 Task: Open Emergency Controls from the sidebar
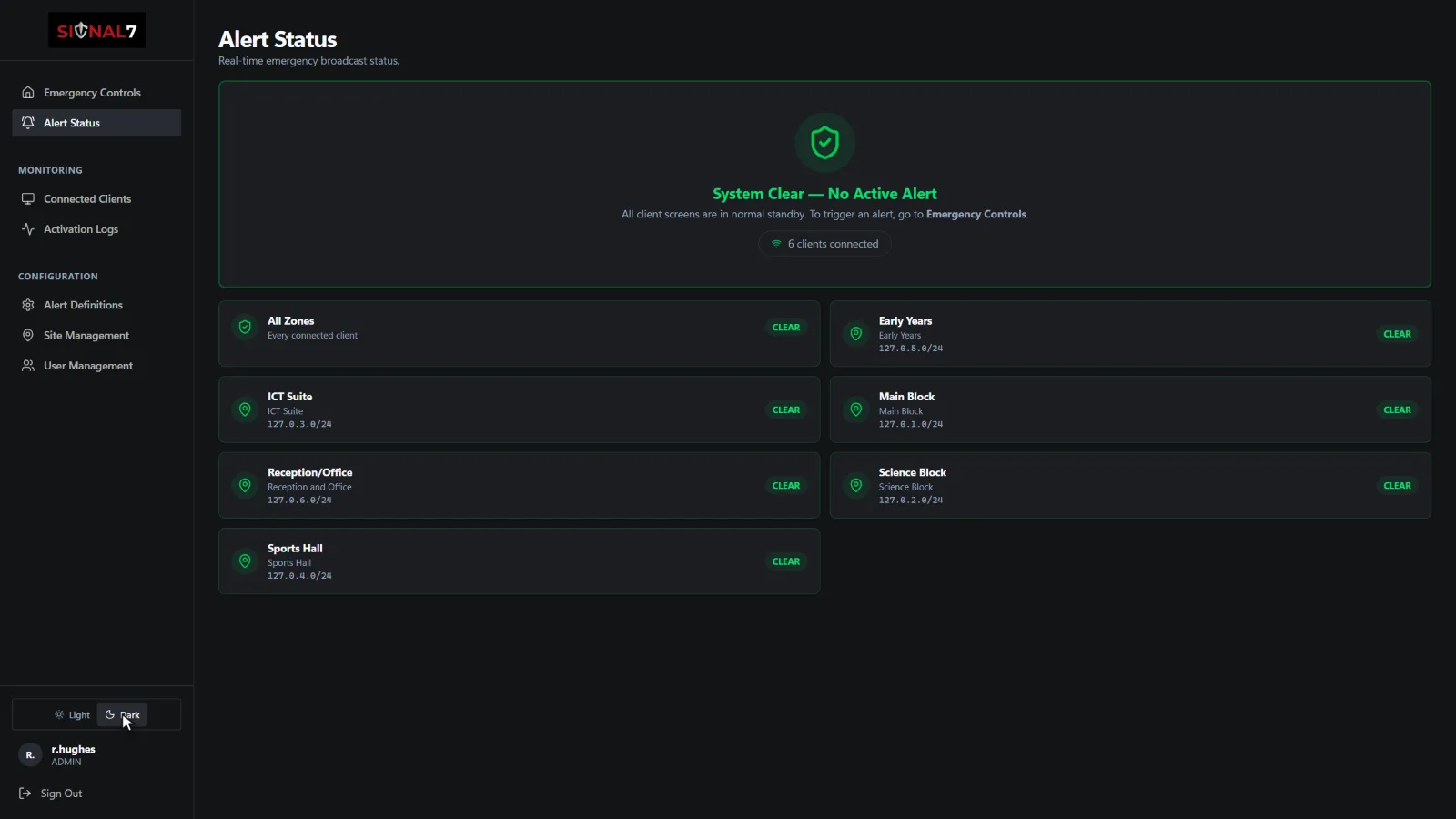96,93
